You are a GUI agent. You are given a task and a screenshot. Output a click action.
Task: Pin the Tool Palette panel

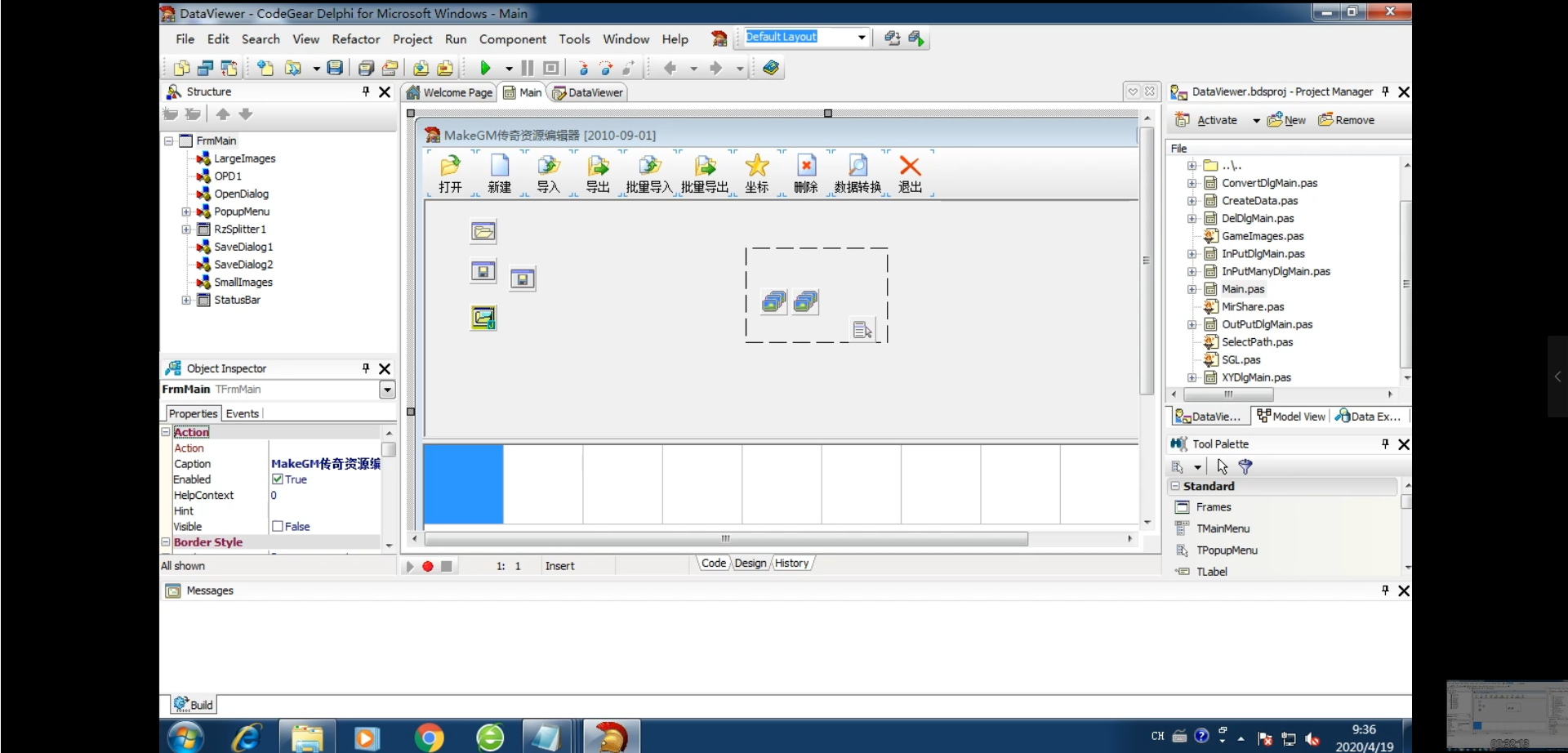click(1385, 443)
